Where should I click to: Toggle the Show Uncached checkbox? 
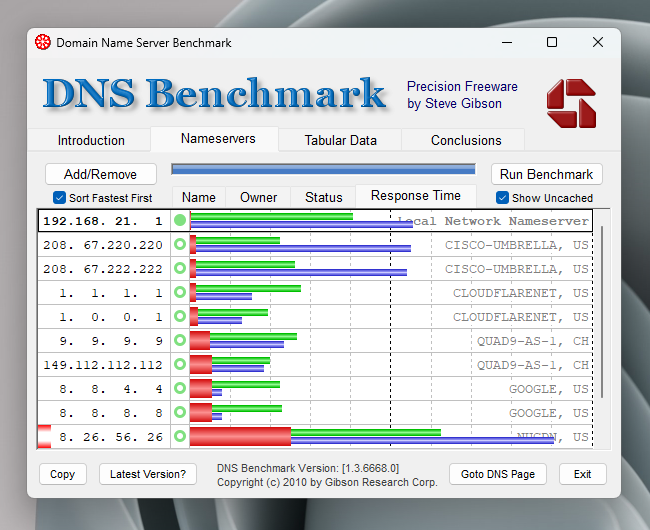(502, 198)
